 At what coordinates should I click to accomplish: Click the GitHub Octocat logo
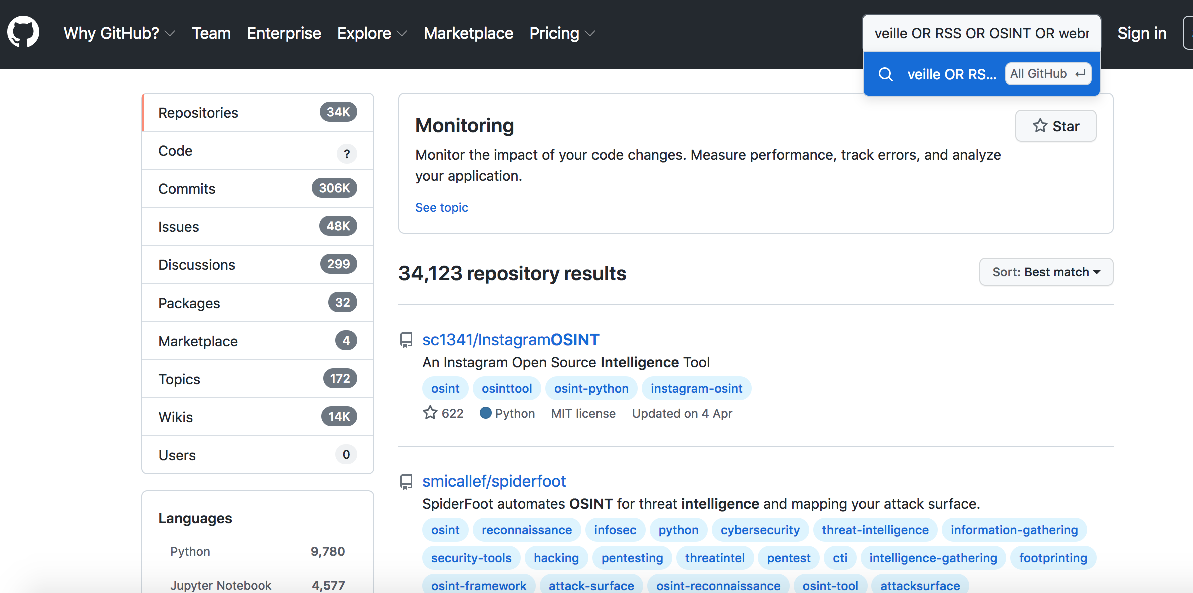point(23,33)
